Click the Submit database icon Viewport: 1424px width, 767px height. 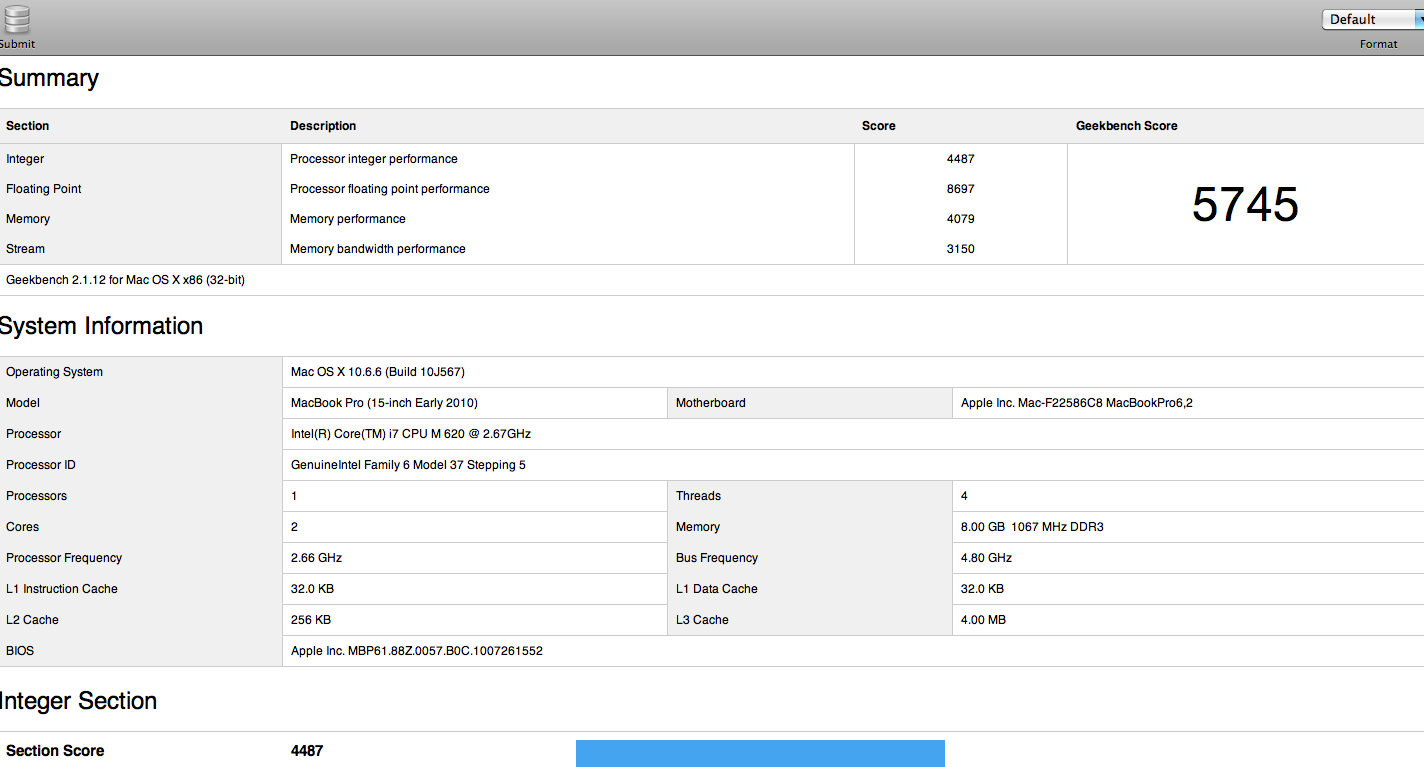(16, 20)
